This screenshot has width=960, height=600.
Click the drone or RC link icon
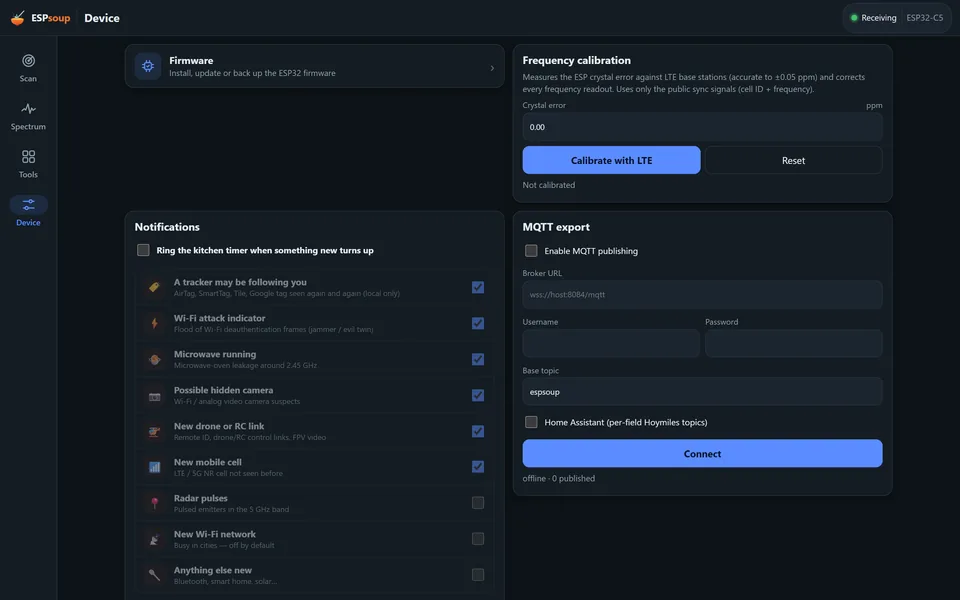pyautogui.click(x=154, y=432)
